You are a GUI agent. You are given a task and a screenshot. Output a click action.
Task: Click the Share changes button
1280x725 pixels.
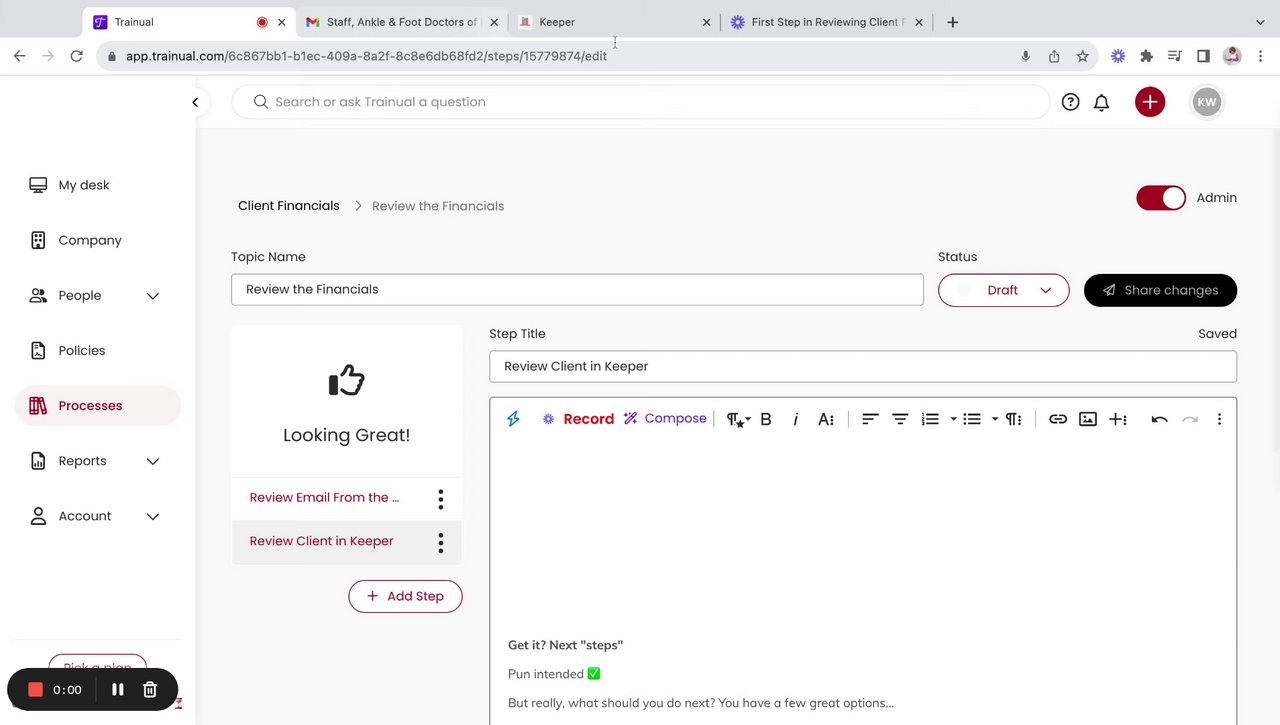click(x=1160, y=290)
